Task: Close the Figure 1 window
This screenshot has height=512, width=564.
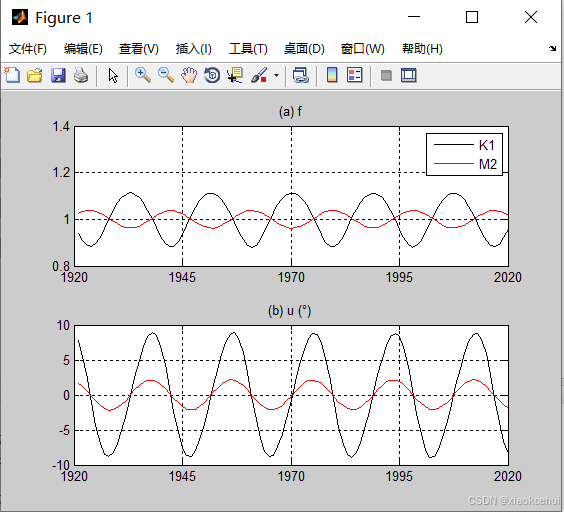Action: click(x=531, y=17)
